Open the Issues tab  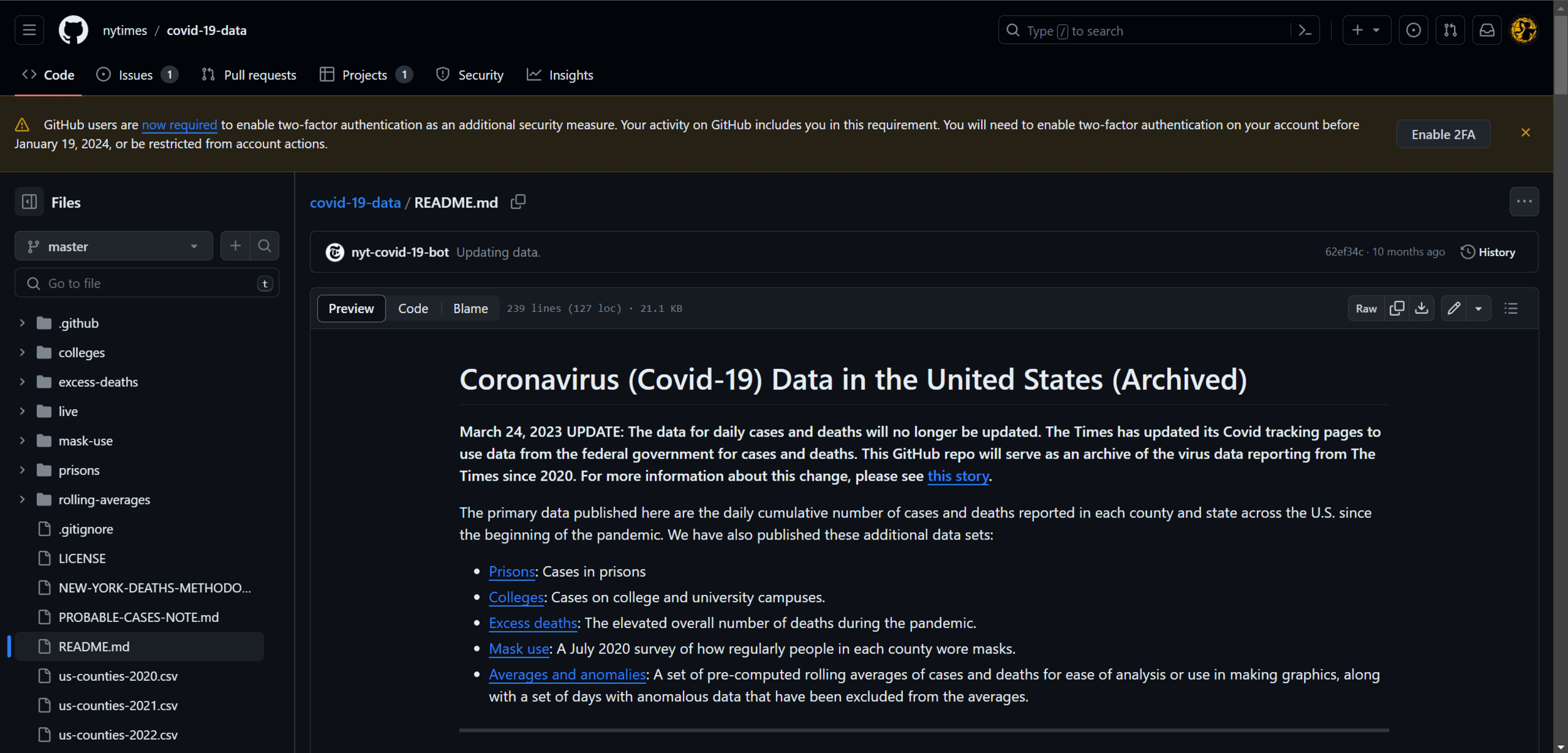click(x=136, y=75)
